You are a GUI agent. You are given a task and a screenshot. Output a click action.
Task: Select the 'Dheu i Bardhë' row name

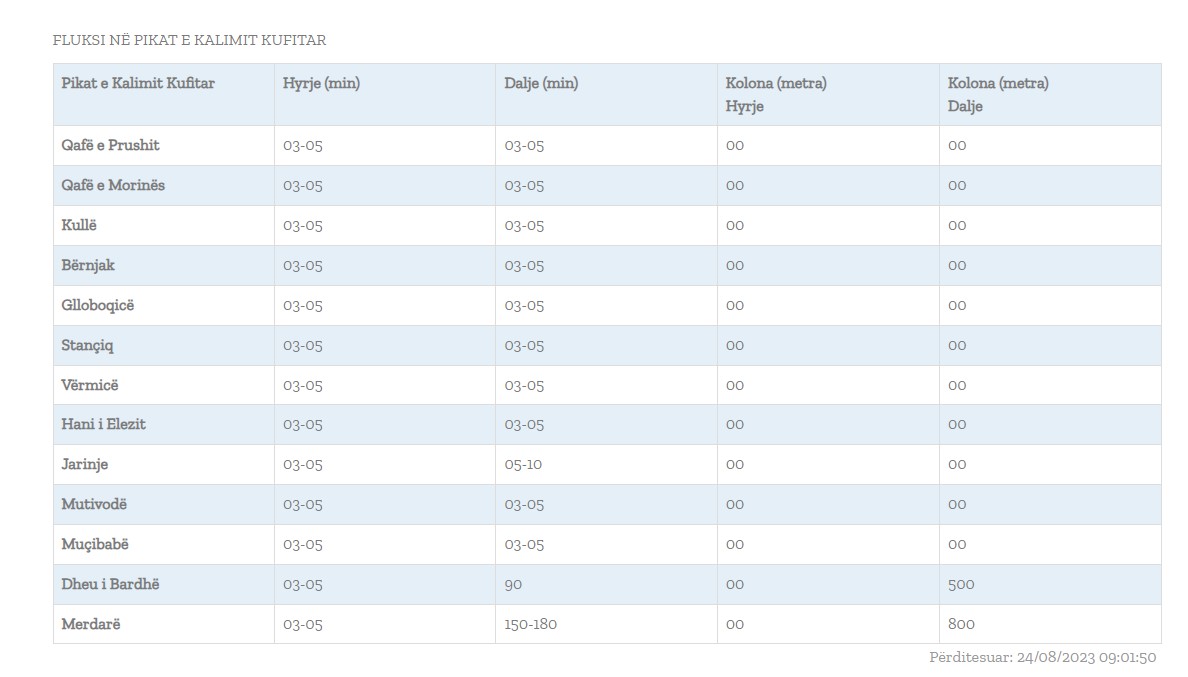(111, 585)
